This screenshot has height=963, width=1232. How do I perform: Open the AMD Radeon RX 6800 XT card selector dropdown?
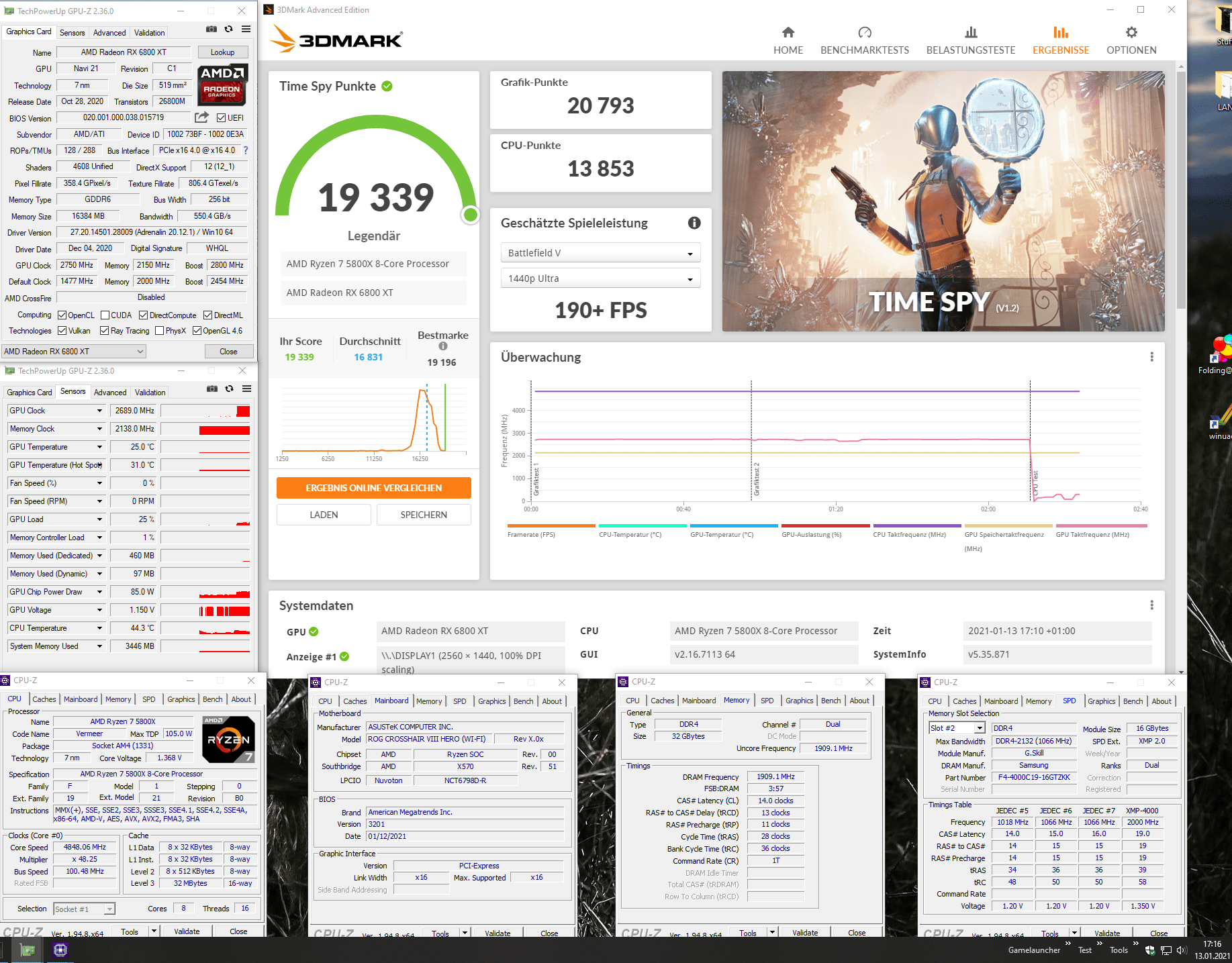tap(74, 352)
